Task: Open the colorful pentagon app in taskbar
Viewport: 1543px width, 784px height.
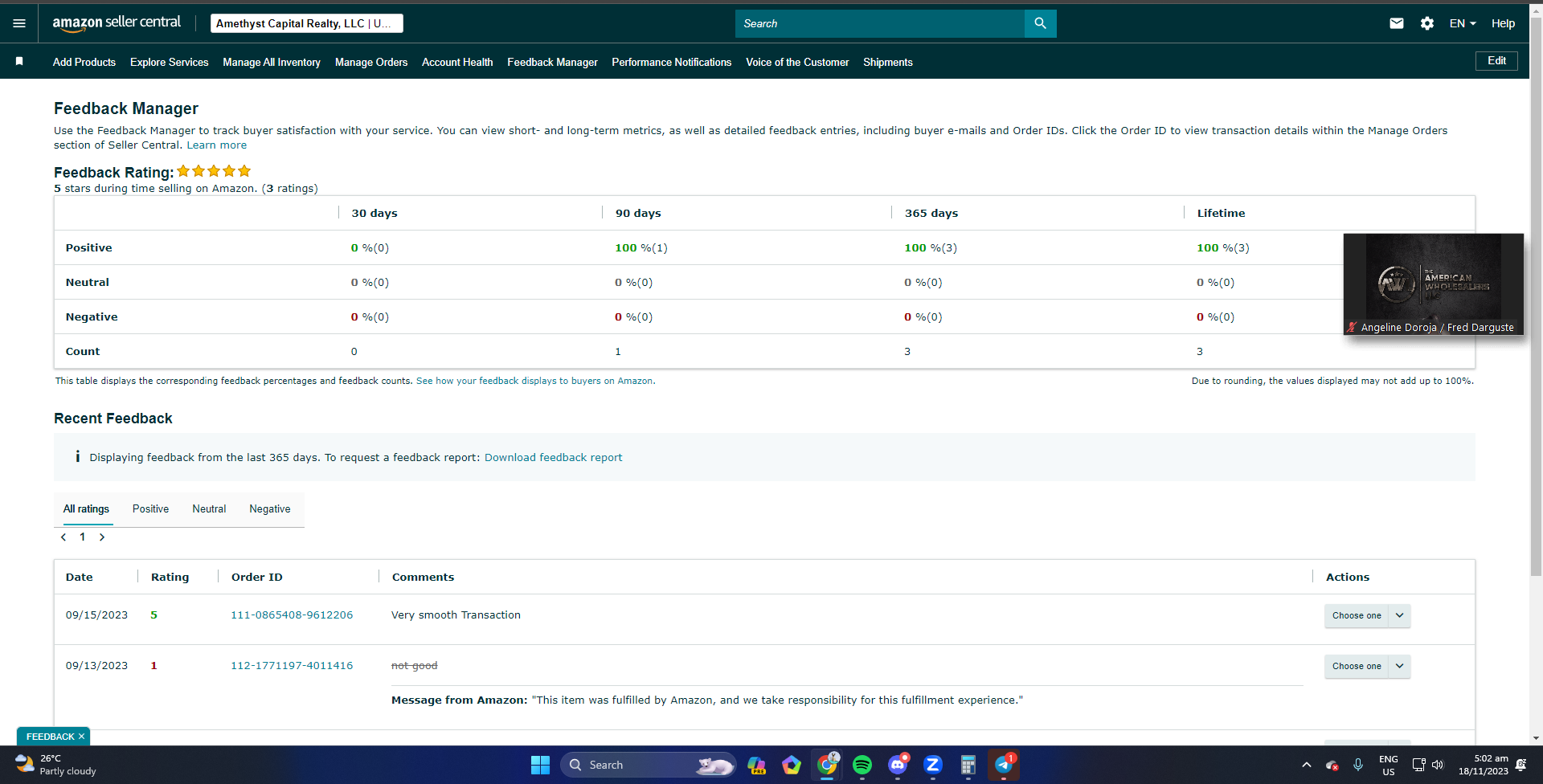Action: 792,765
